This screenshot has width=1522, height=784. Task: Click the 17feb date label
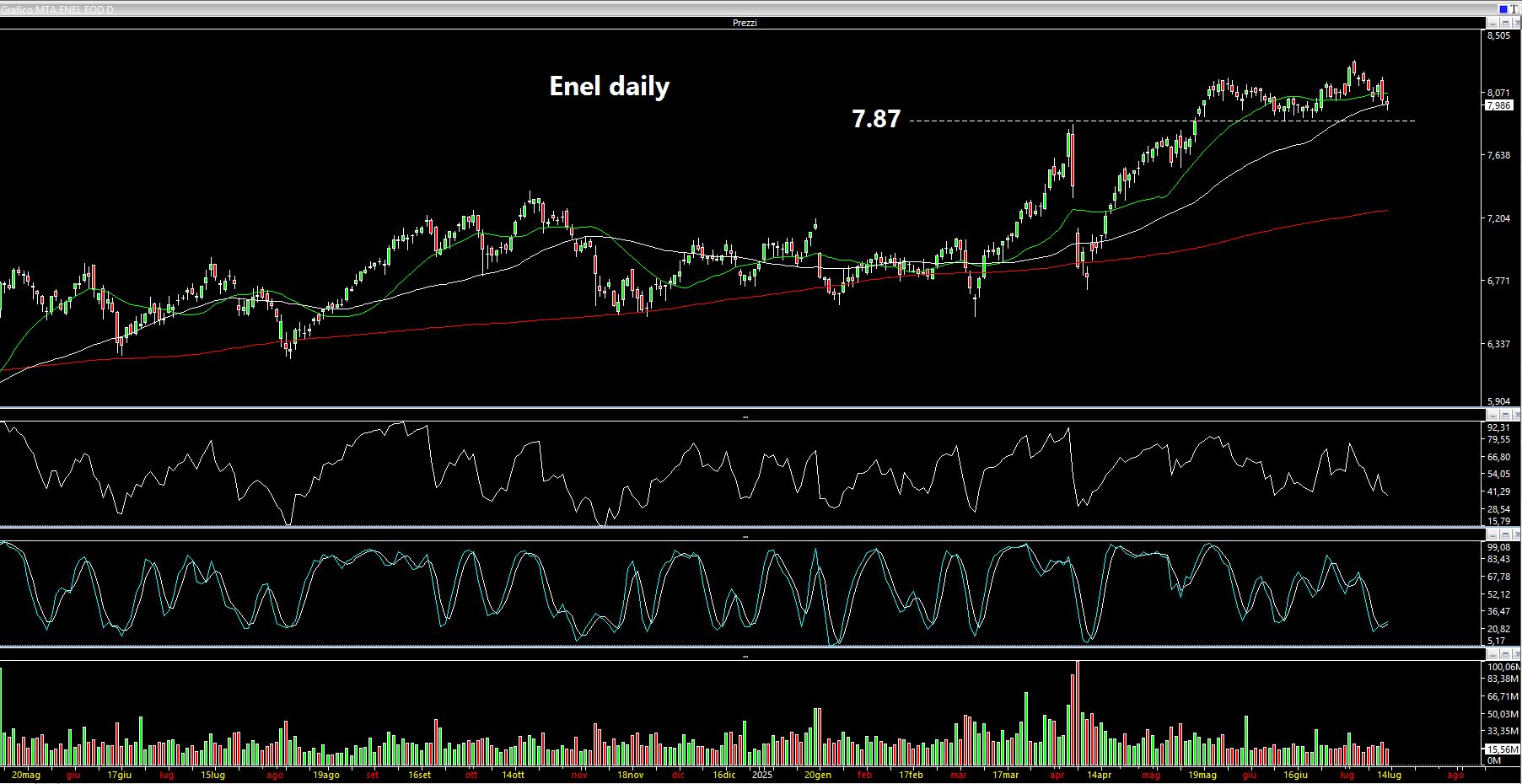[912, 775]
